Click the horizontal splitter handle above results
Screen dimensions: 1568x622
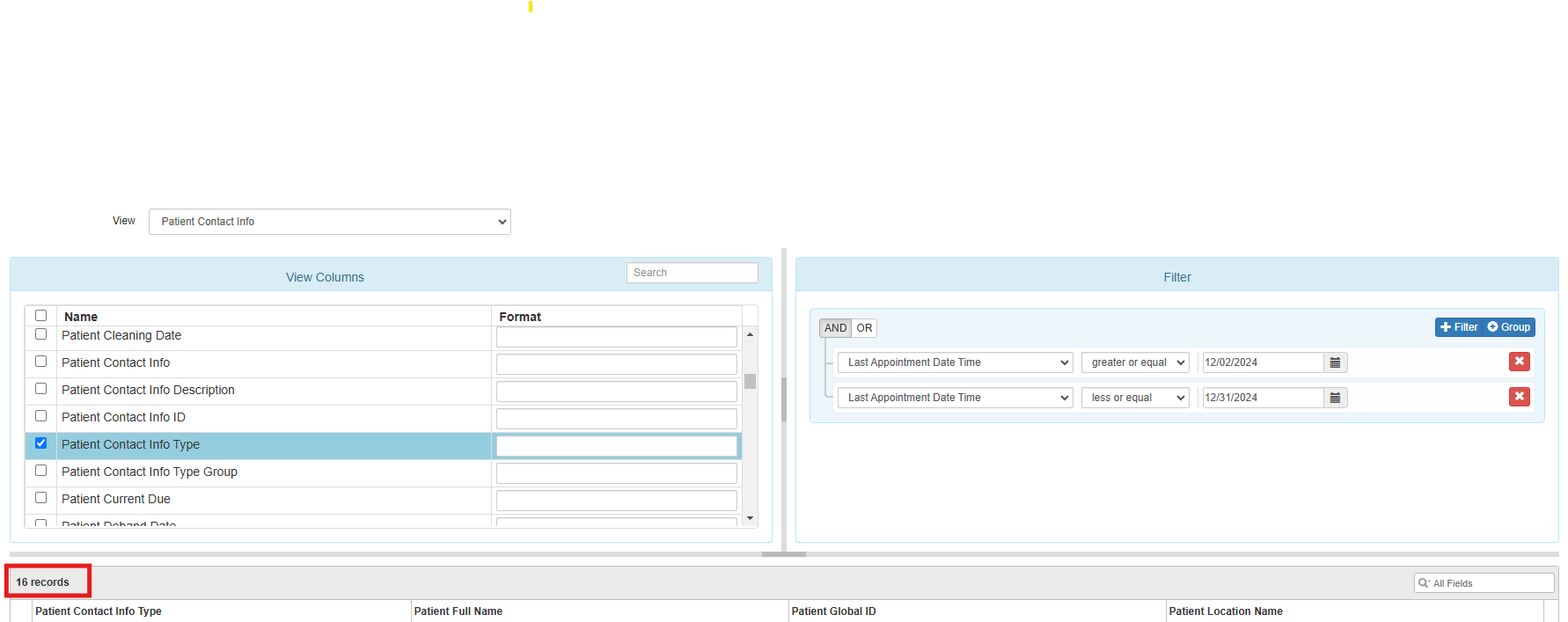(x=784, y=554)
